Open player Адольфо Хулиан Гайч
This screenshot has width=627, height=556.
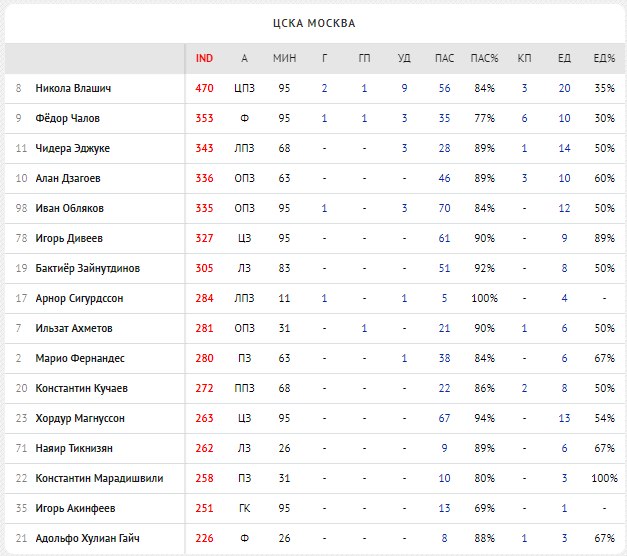(88, 538)
